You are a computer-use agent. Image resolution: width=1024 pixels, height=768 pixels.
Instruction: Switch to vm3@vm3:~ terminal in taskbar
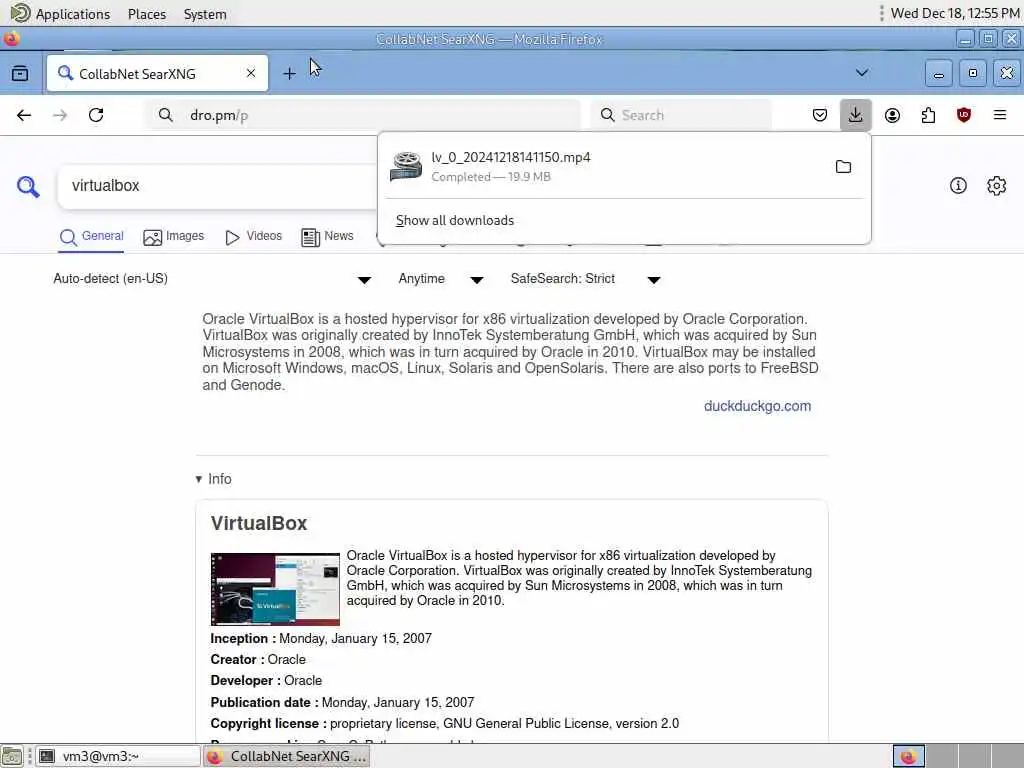(118, 756)
